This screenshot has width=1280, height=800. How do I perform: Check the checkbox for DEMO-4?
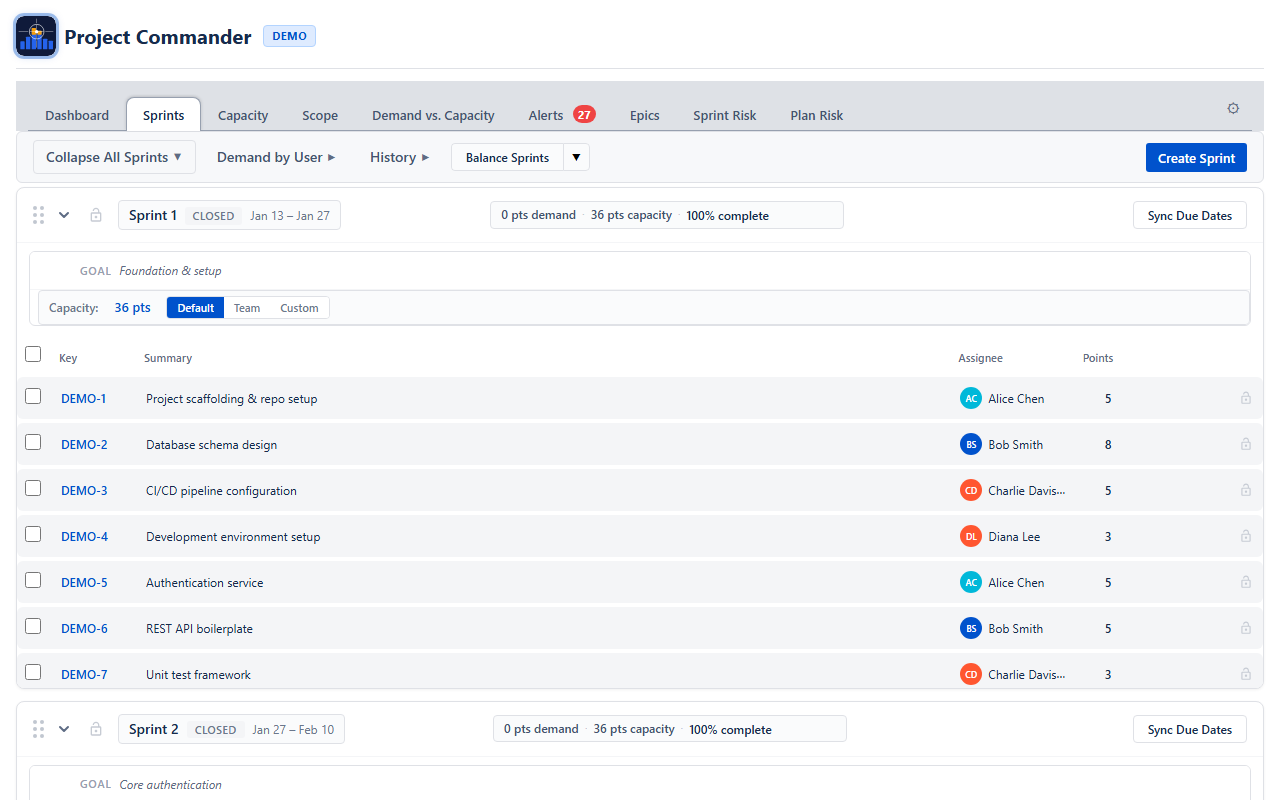pos(32,533)
